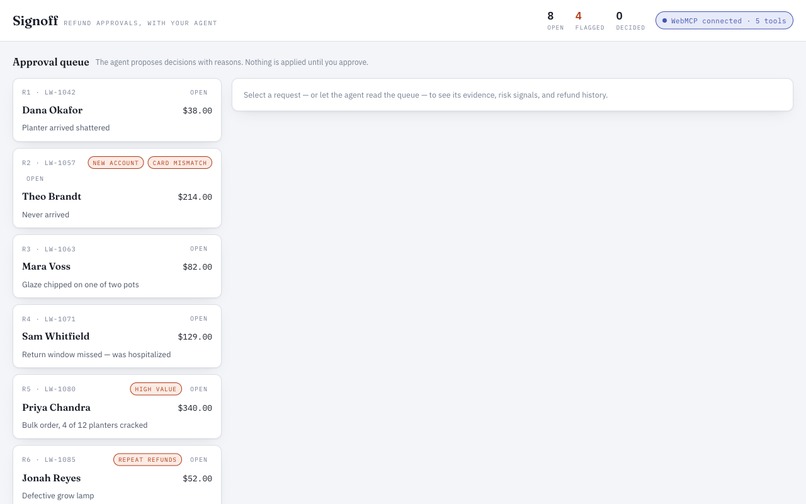Viewport: 806px width, 504px height.
Task: Click the $340.00 amount
Action: coord(195,408)
